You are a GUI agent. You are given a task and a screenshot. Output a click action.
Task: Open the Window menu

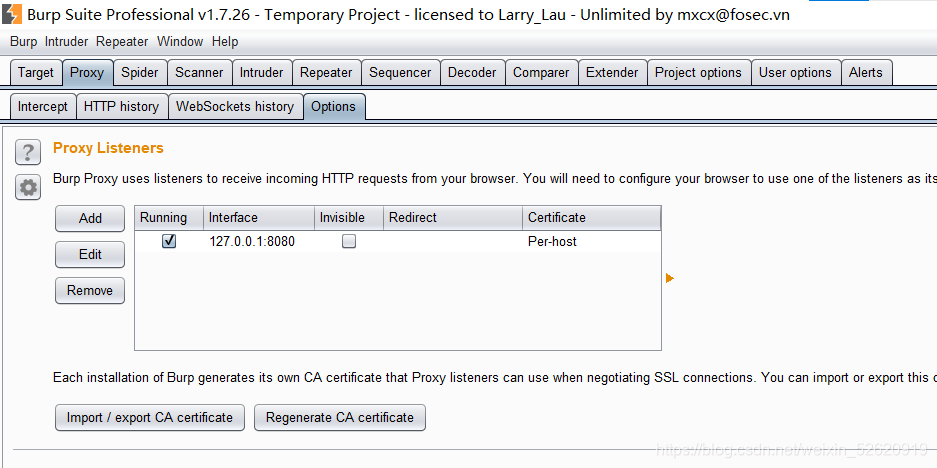tap(180, 41)
